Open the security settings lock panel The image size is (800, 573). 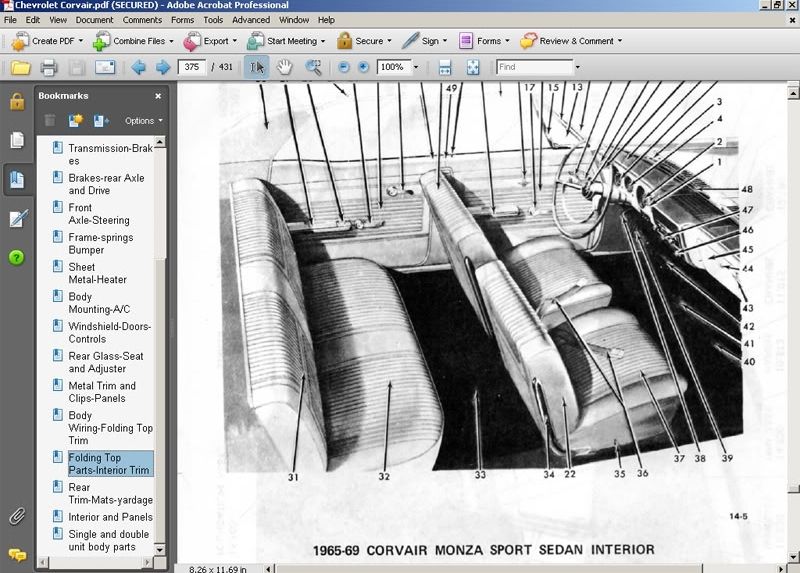pos(17,102)
